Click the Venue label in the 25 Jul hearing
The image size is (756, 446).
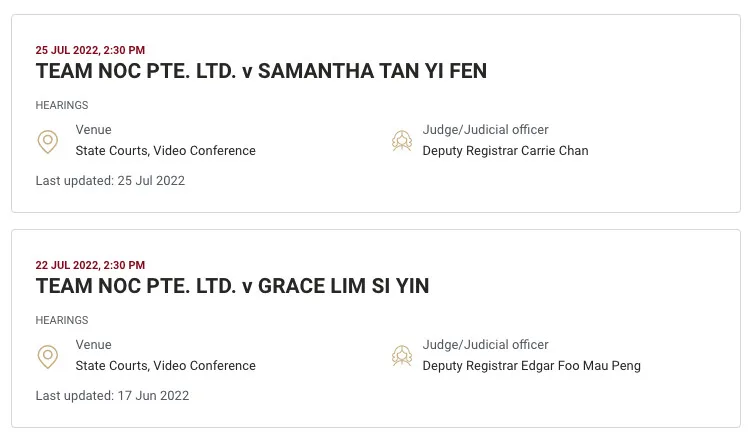coord(94,130)
